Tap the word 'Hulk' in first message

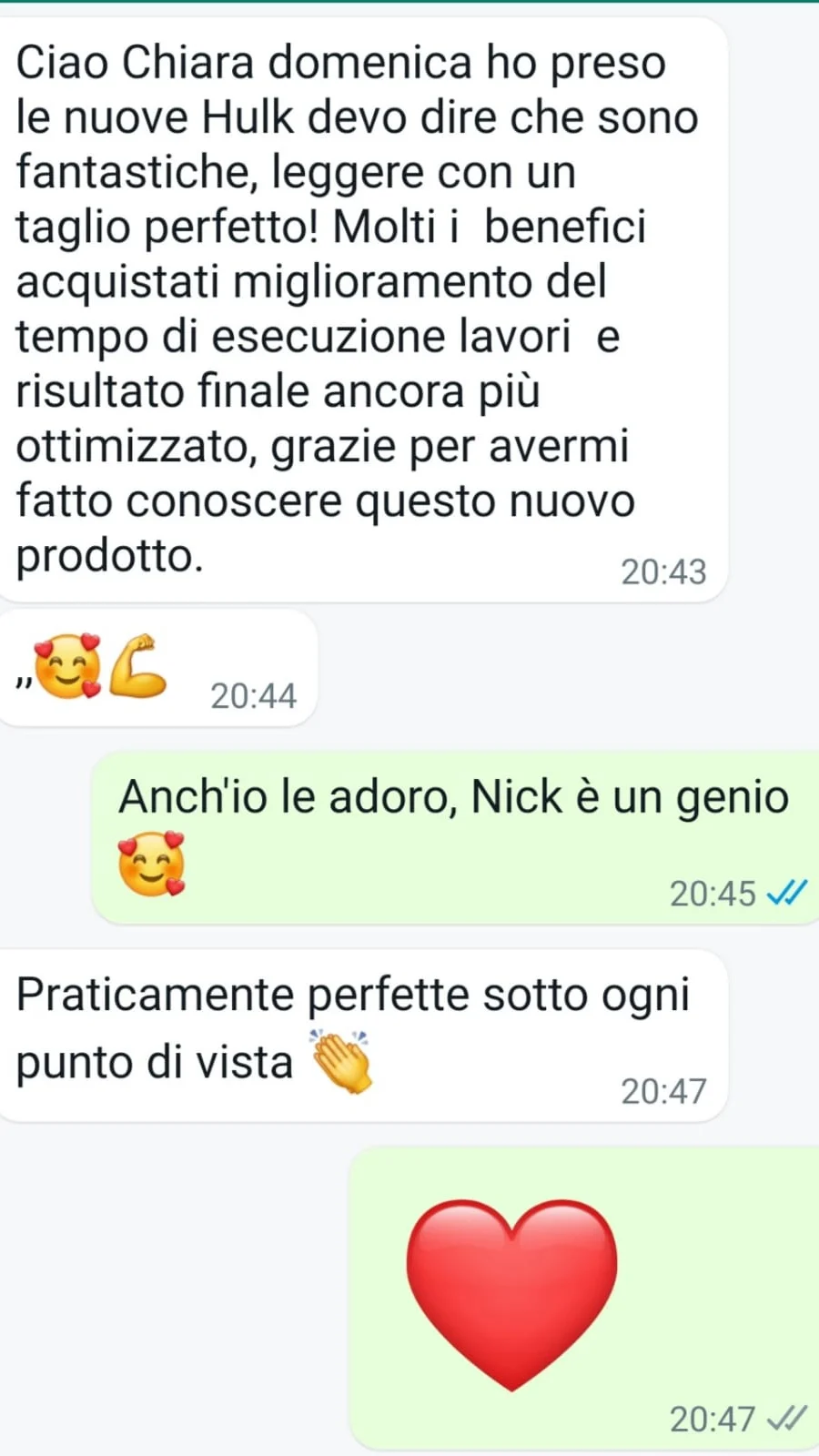(248, 117)
